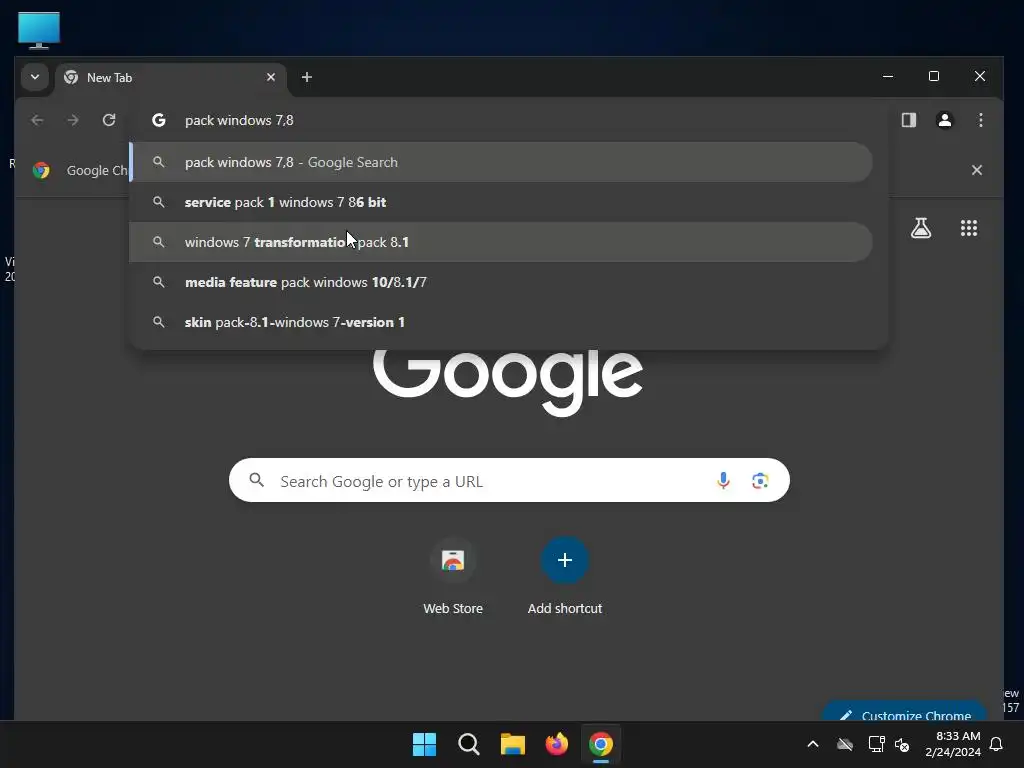Dismiss the Google Chrome info bar
The width and height of the screenshot is (1024, 768).
click(x=976, y=170)
